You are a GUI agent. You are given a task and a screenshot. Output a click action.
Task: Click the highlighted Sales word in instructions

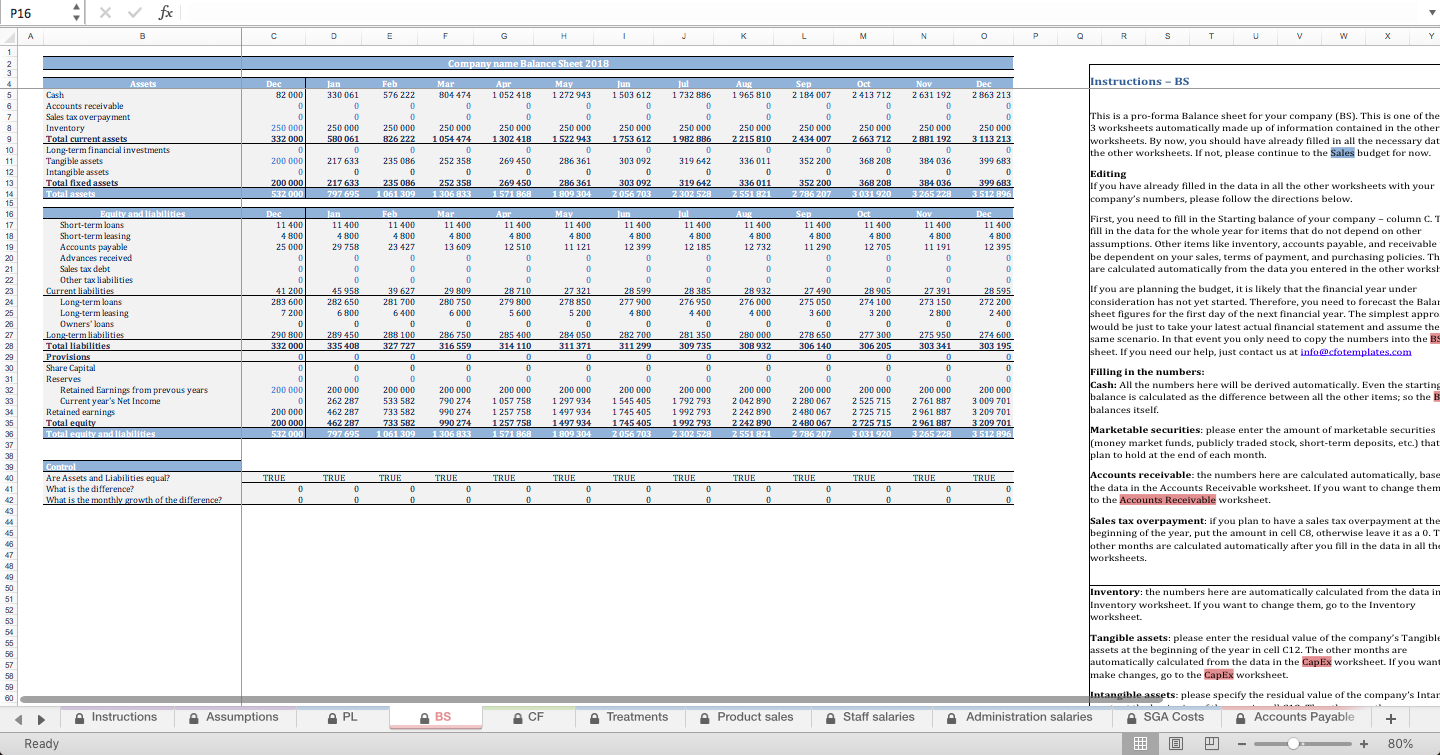tap(1341, 153)
